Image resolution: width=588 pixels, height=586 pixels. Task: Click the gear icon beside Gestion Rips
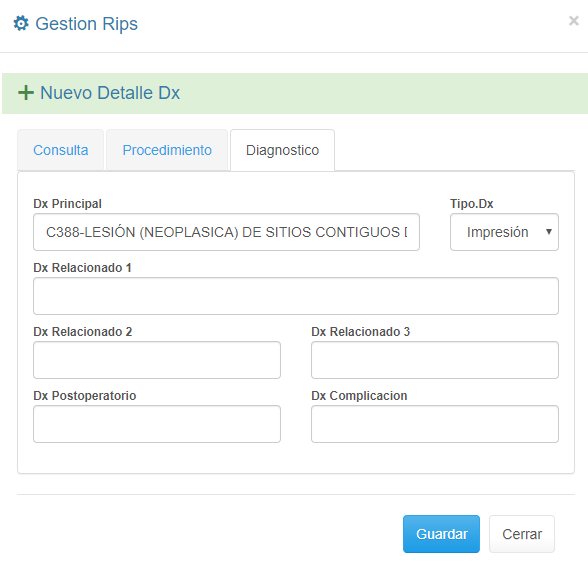tap(21, 23)
